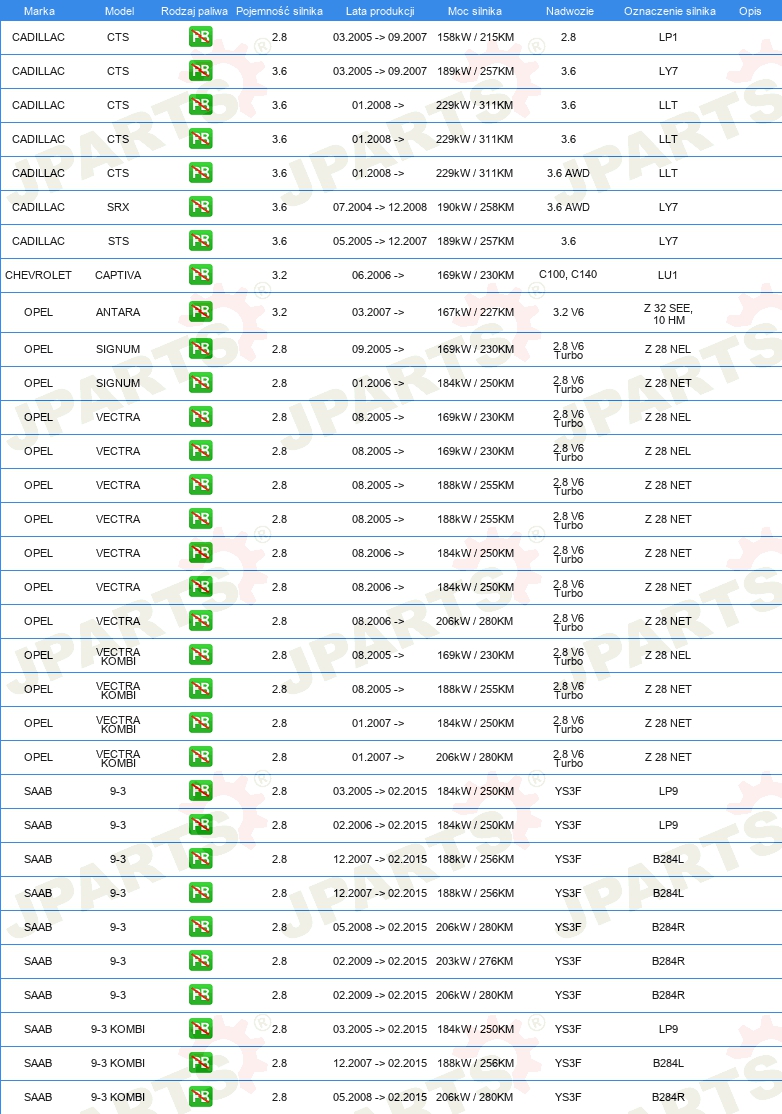Click the fuel icon in the Saab 203kW / 276KM row
Viewport: 782px width, 1114px height.
(x=201, y=961)
